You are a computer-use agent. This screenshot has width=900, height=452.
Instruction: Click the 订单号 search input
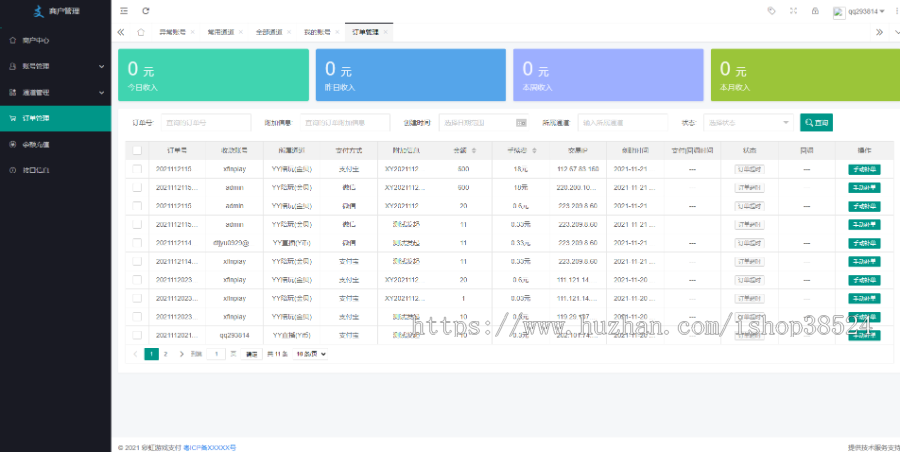205,122
